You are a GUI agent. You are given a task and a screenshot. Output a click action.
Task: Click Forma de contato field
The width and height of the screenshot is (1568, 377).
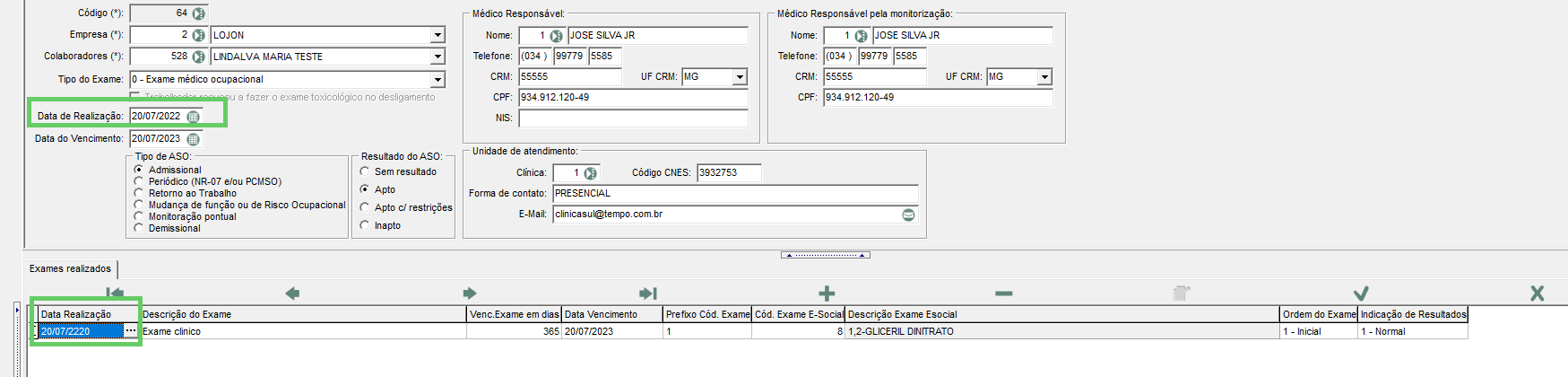[735, 194]
